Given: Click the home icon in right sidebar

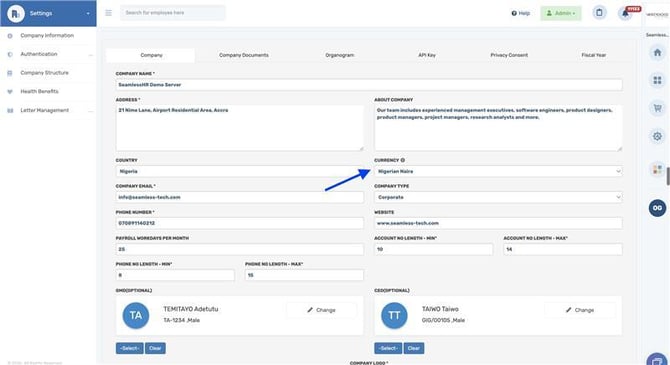Looking at the screenshot, I should click(x=657, y=53).
